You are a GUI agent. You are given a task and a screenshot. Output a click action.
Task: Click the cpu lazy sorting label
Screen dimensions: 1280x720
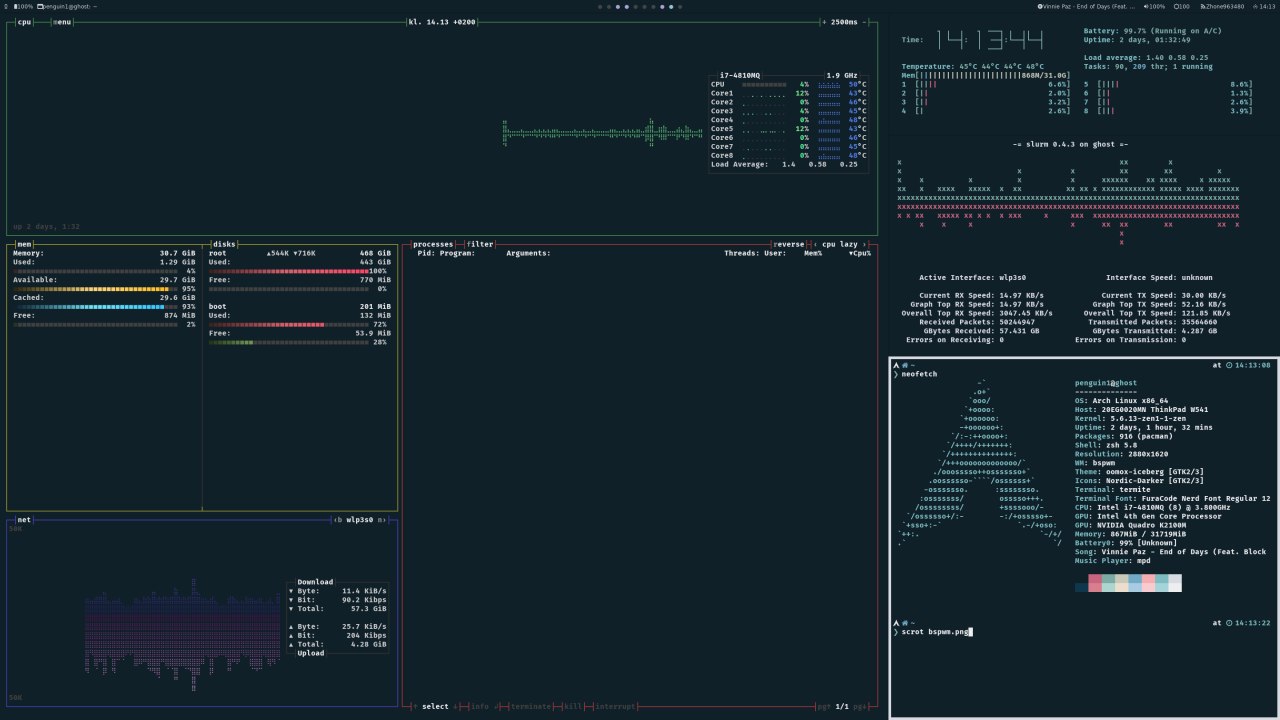coord(842,244)
